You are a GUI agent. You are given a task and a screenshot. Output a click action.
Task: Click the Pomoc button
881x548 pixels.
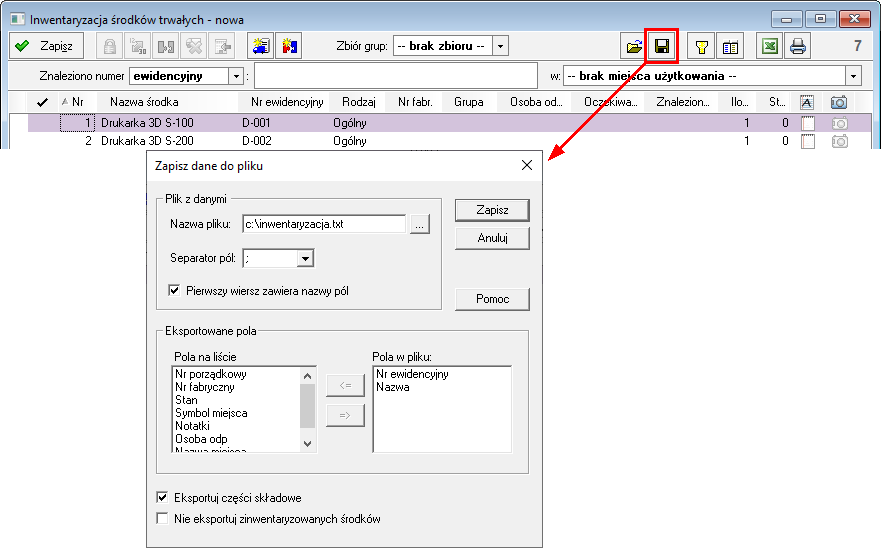pyautogui.click(x=491, y=299)
